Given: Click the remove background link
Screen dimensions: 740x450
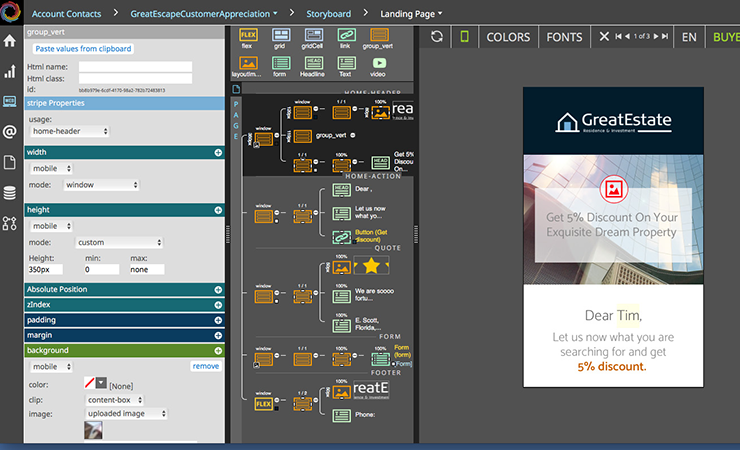Looking at the screenshot, I should click(x=205, y=366).
